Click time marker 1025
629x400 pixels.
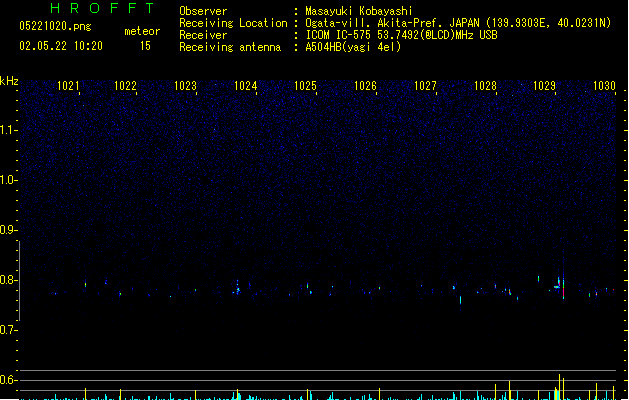[305, 86]
